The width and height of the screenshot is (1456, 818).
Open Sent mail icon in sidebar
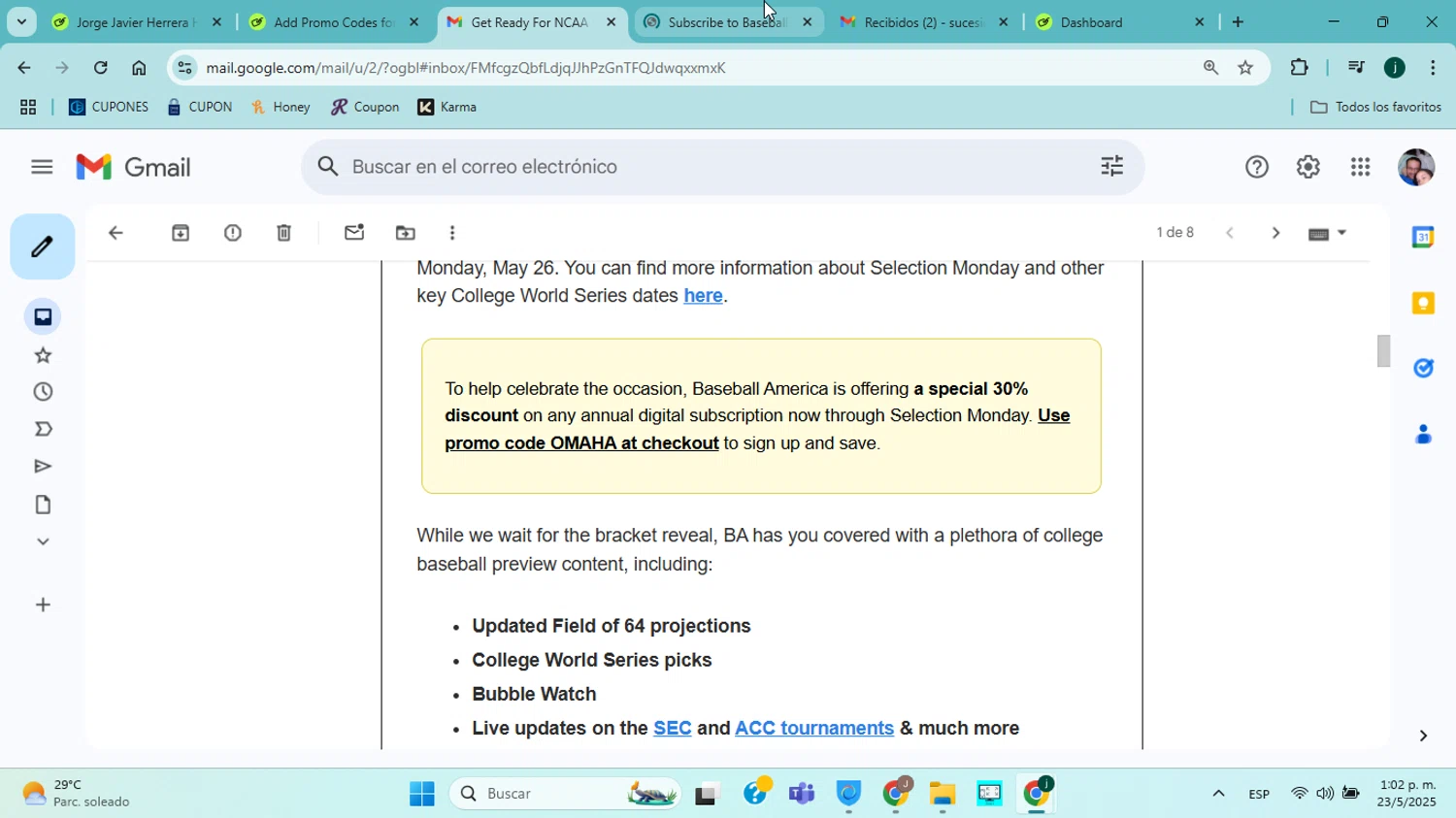click(x=43, y=467)
